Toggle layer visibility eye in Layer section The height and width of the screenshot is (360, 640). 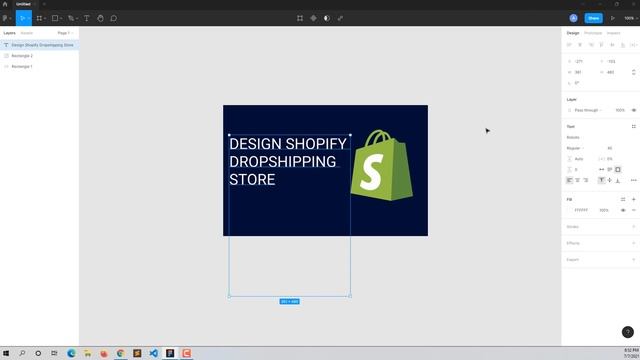tap(634, 110)
